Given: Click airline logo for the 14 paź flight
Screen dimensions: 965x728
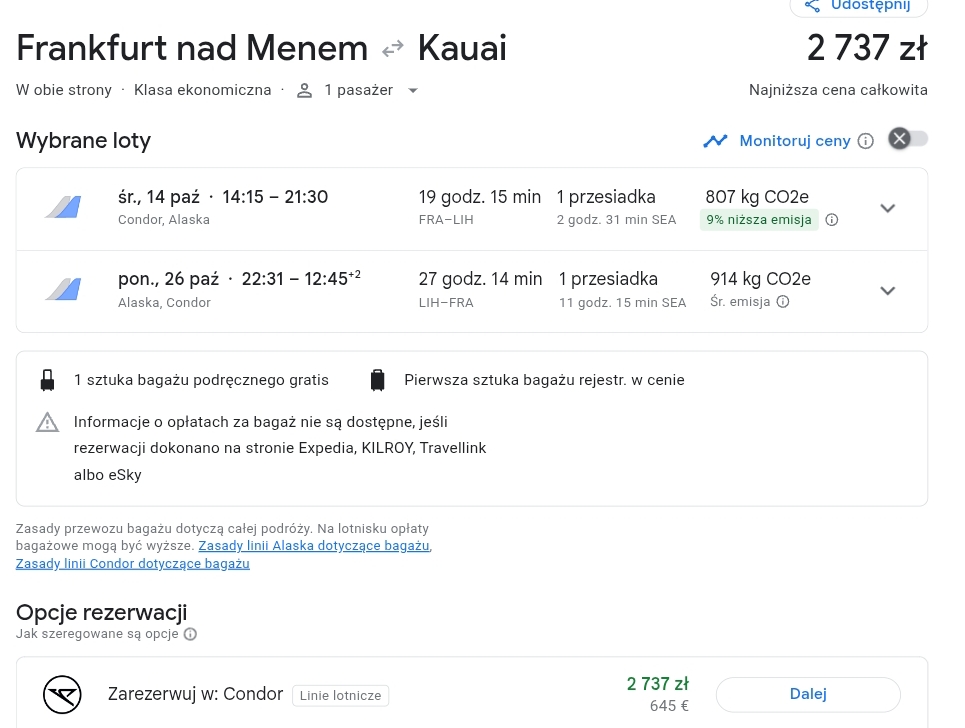Looking at the screenshot, I should click(x=63, y=207).
